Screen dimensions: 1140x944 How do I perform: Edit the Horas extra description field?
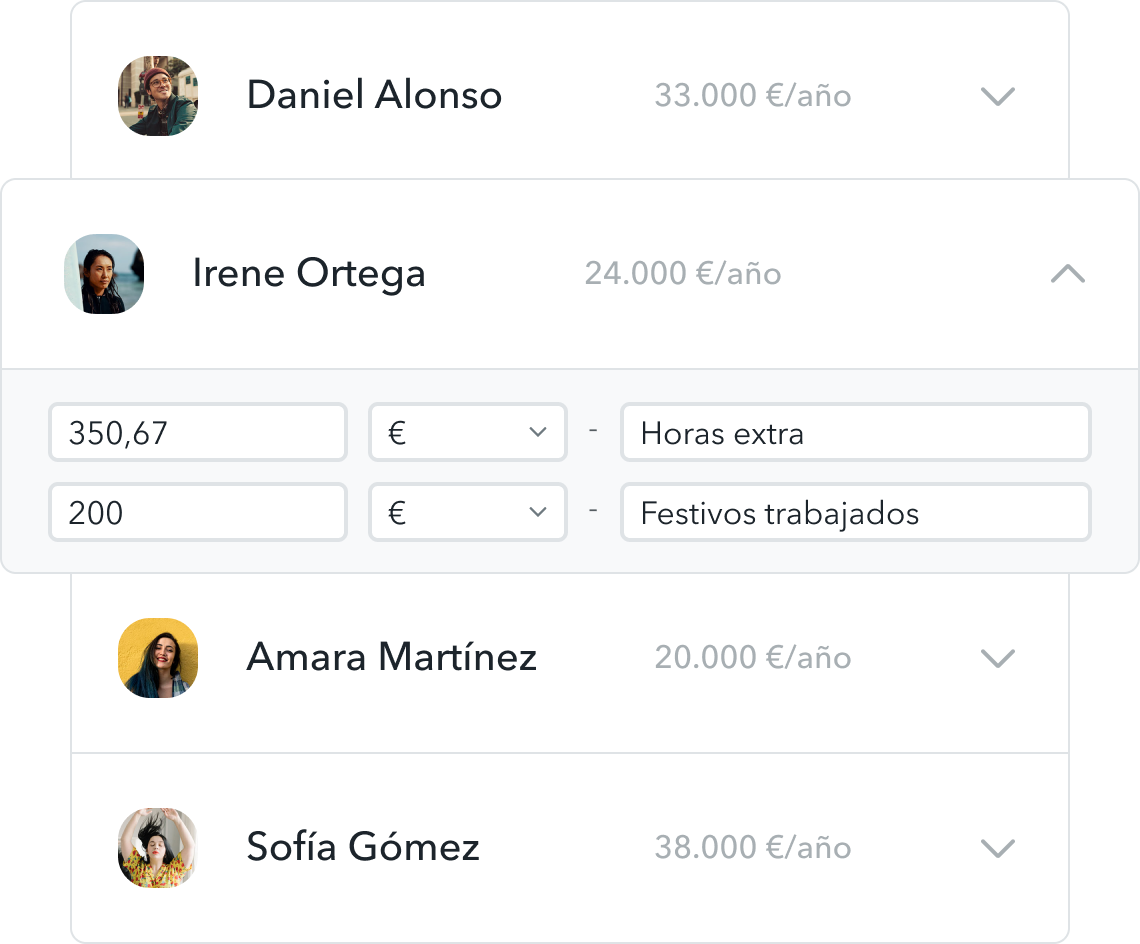point(855,433)
